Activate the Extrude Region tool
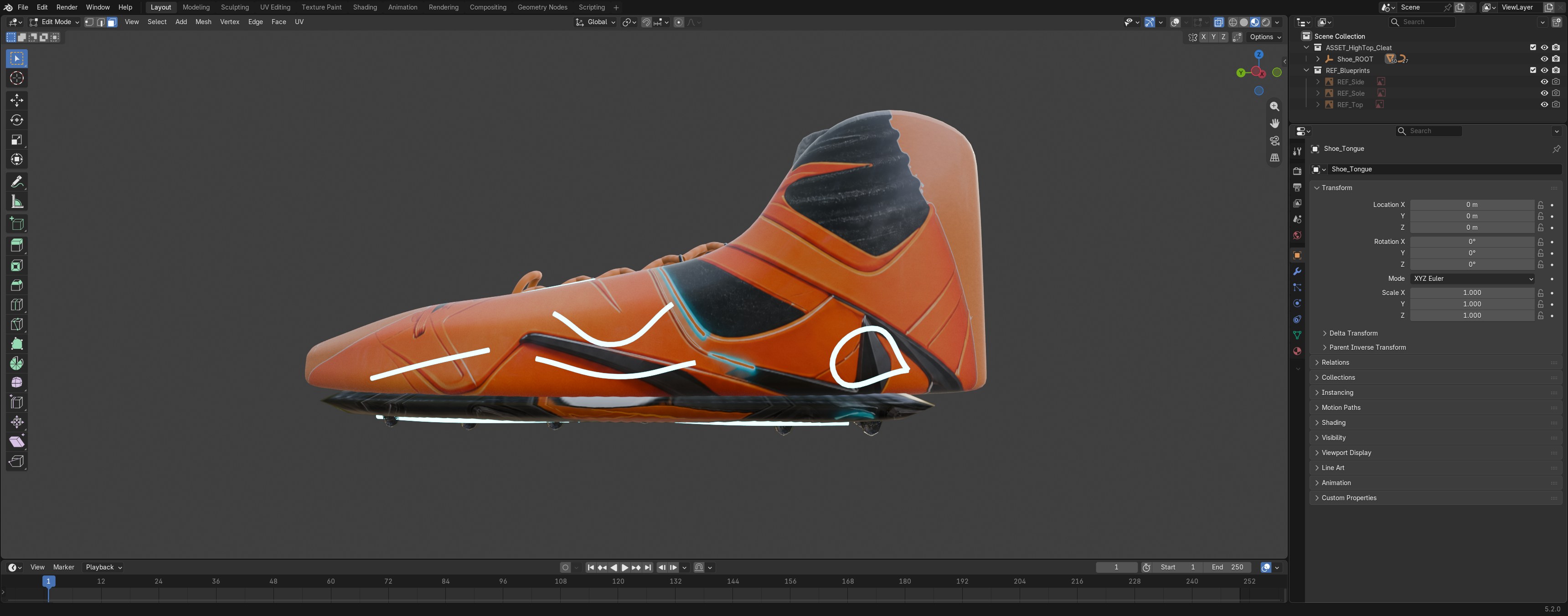The height and width of the screenshot is (616, 1568). pyautogui.click(x=17, y=245)
